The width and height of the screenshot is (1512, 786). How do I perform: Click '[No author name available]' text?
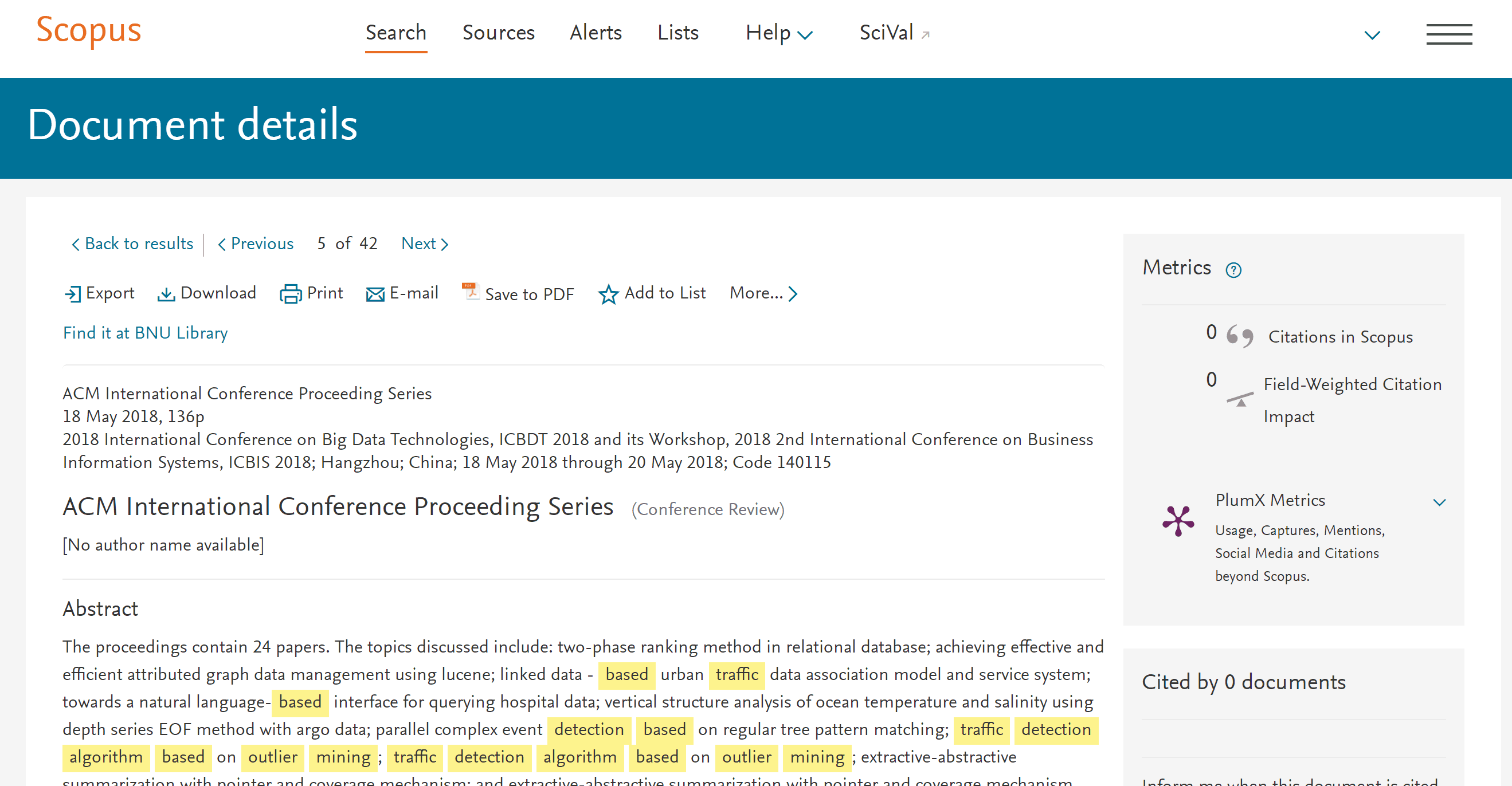pos(163,545)
